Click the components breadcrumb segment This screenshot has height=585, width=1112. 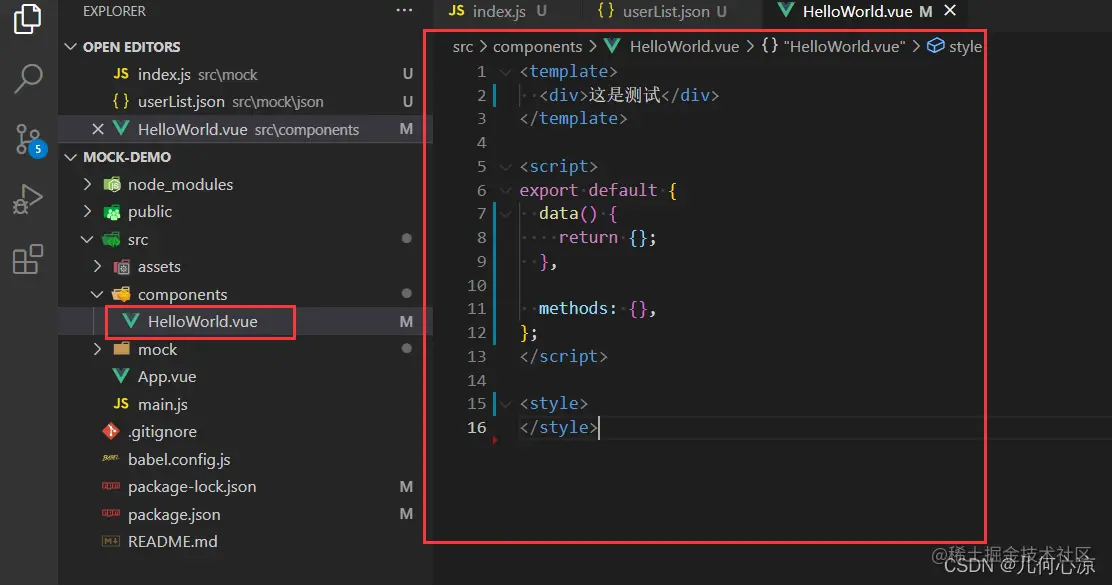pyautogui.click(x=537, y=47)
